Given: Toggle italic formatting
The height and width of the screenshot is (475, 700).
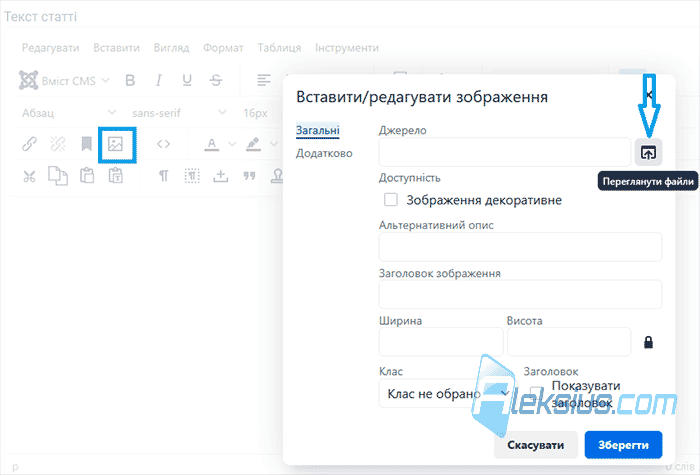Looking at the screenshot, I should coord(158,80).
